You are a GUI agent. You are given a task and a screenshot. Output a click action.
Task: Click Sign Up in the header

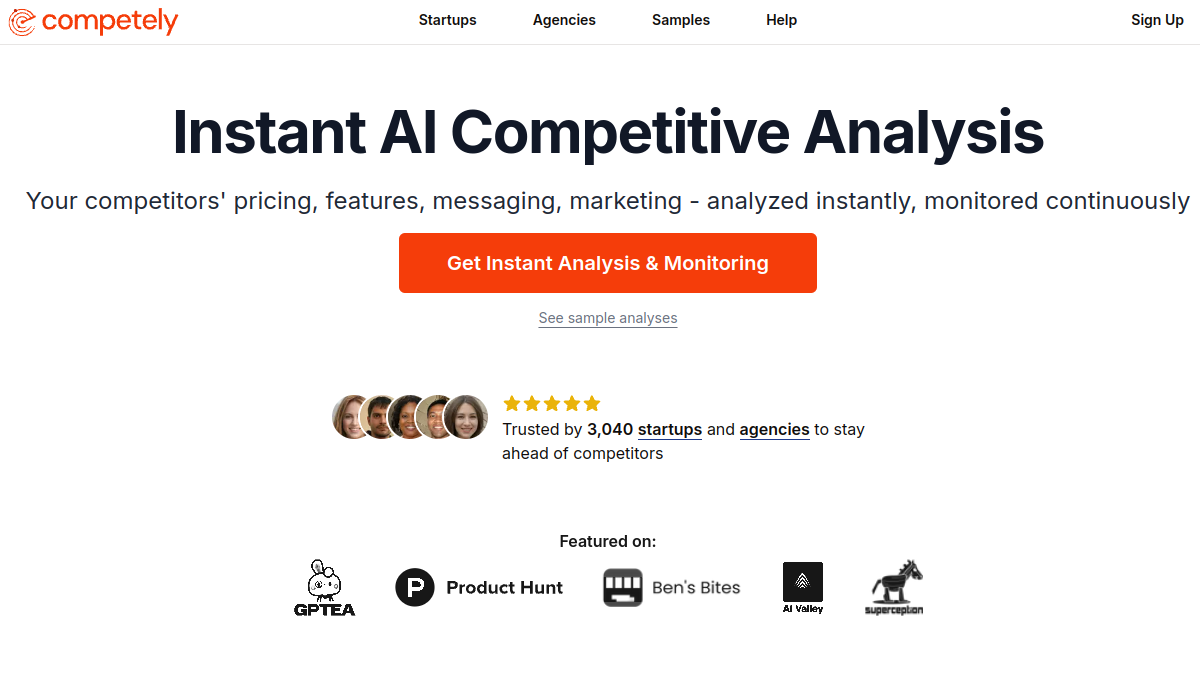click(x=1157, y=20)
